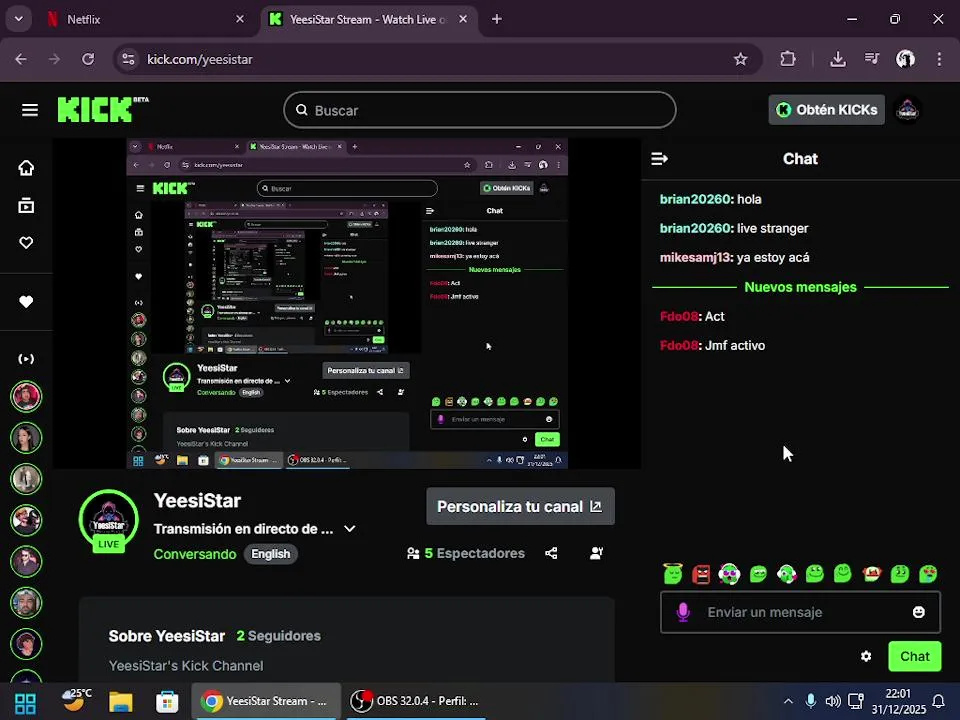The image size is (960, 720).
Task: Show hidden system tray icons
Action: tap(788, 702)
